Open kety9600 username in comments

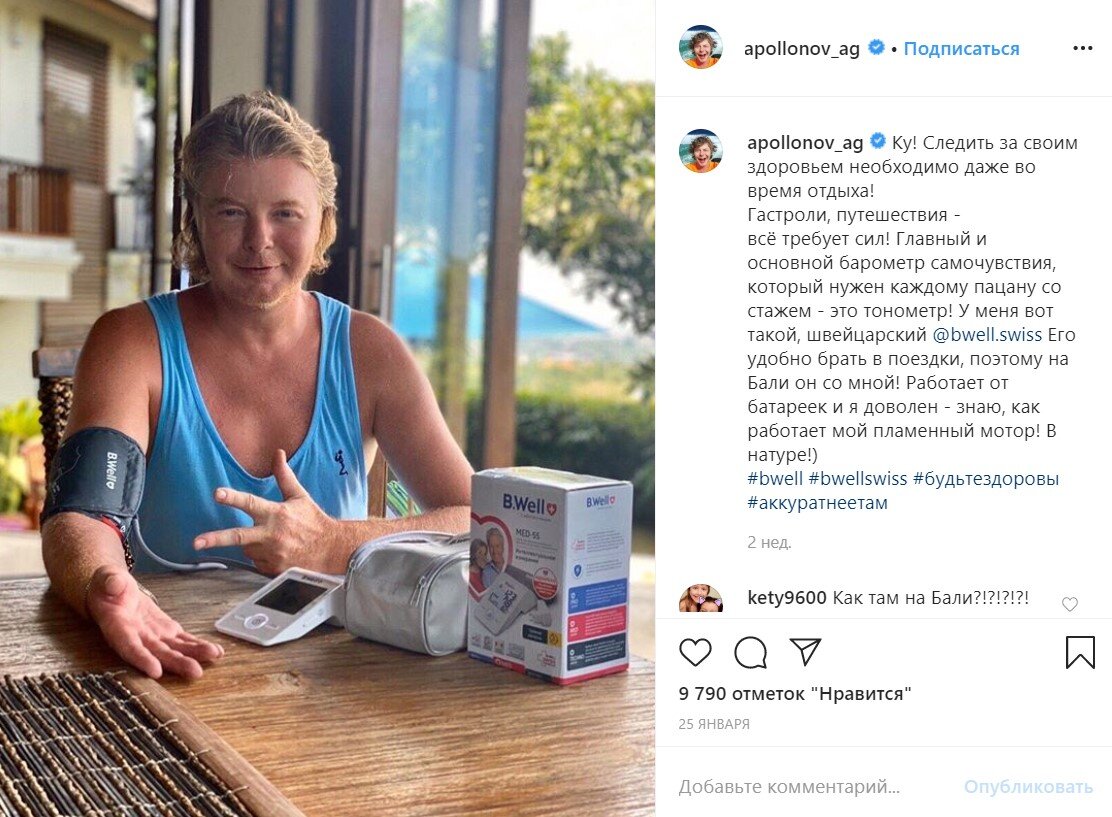point(786,598)
